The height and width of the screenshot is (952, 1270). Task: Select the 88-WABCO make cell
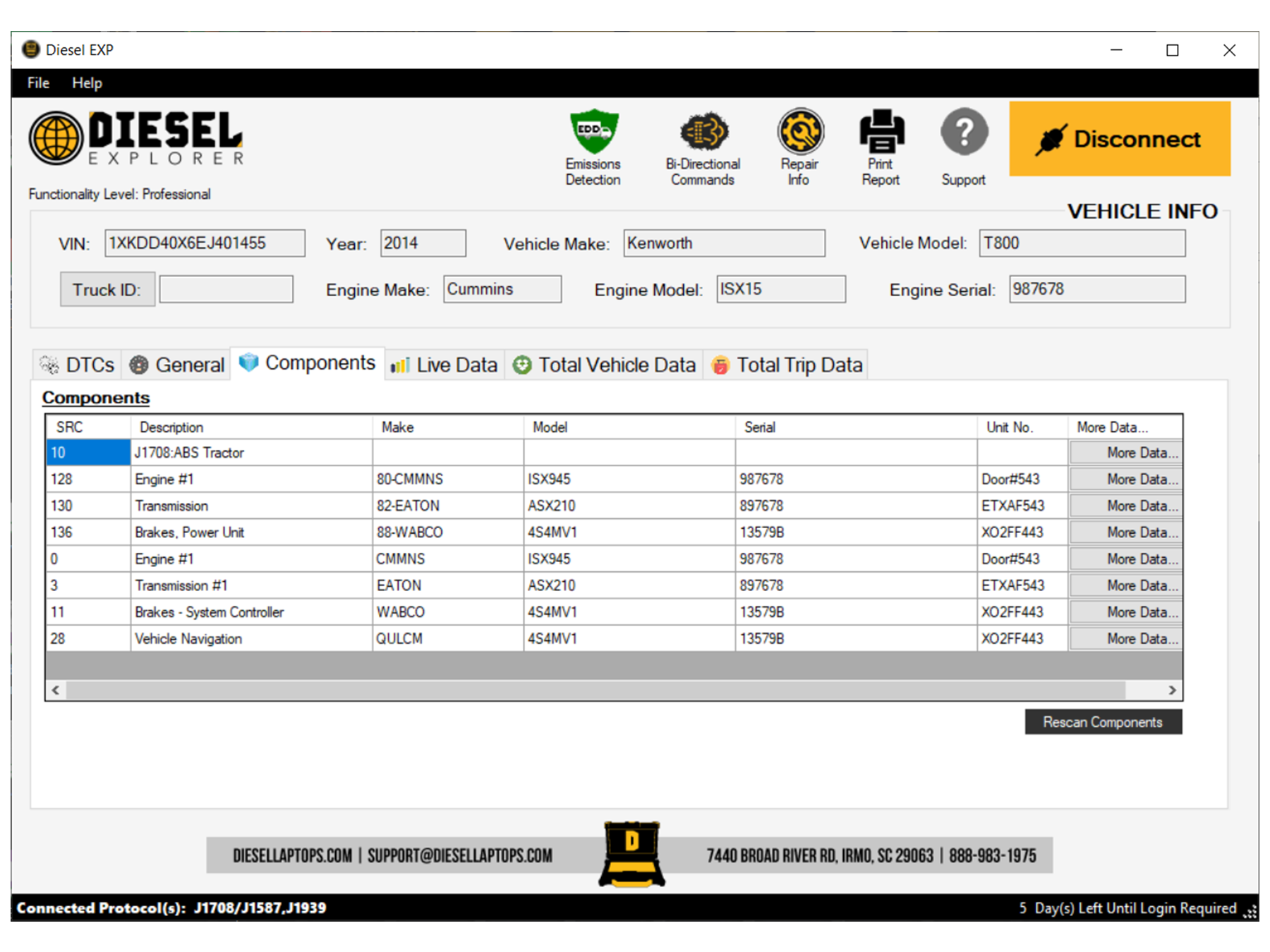[448, 532]
